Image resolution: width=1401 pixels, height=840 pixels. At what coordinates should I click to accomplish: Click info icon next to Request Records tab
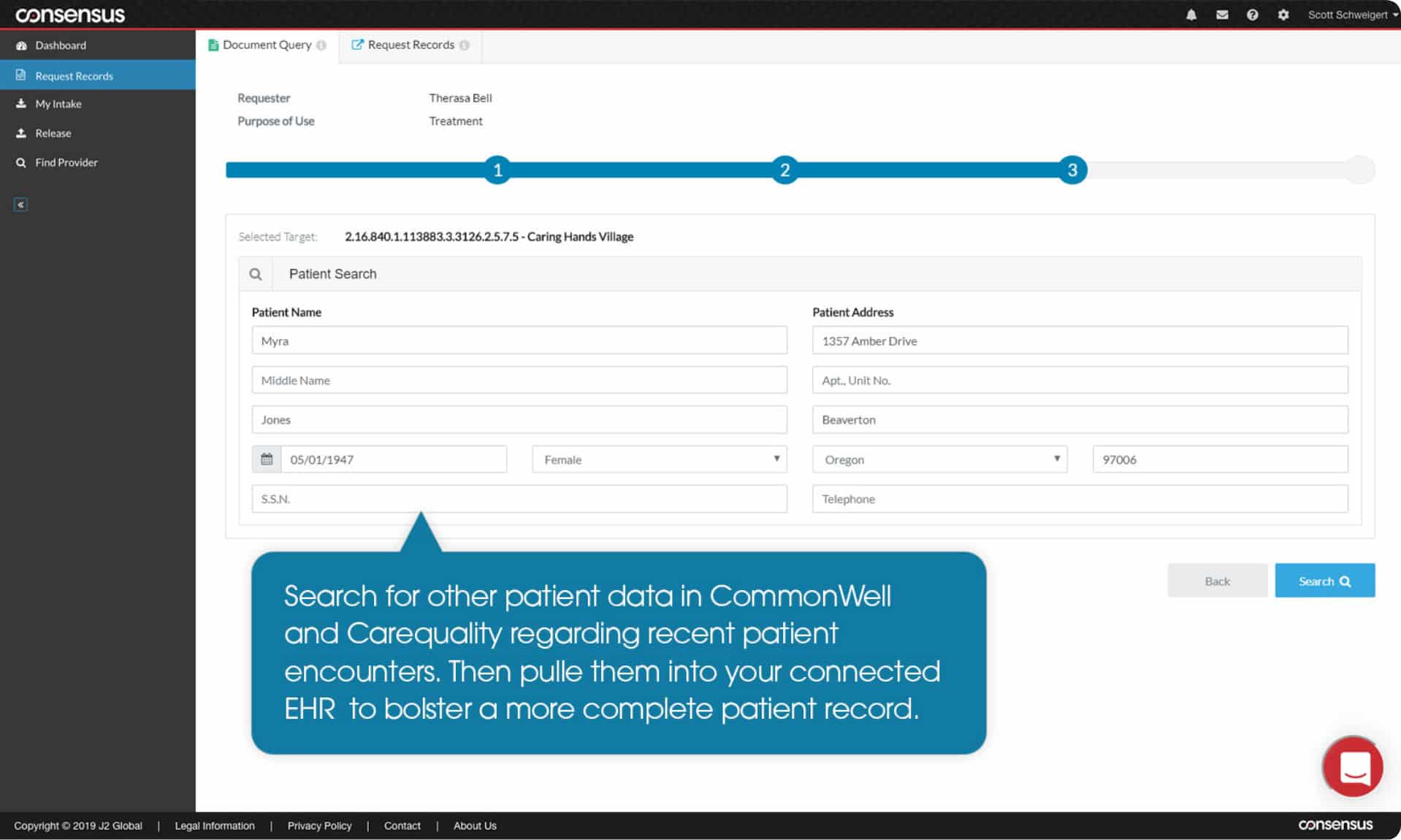click(465, 45)
